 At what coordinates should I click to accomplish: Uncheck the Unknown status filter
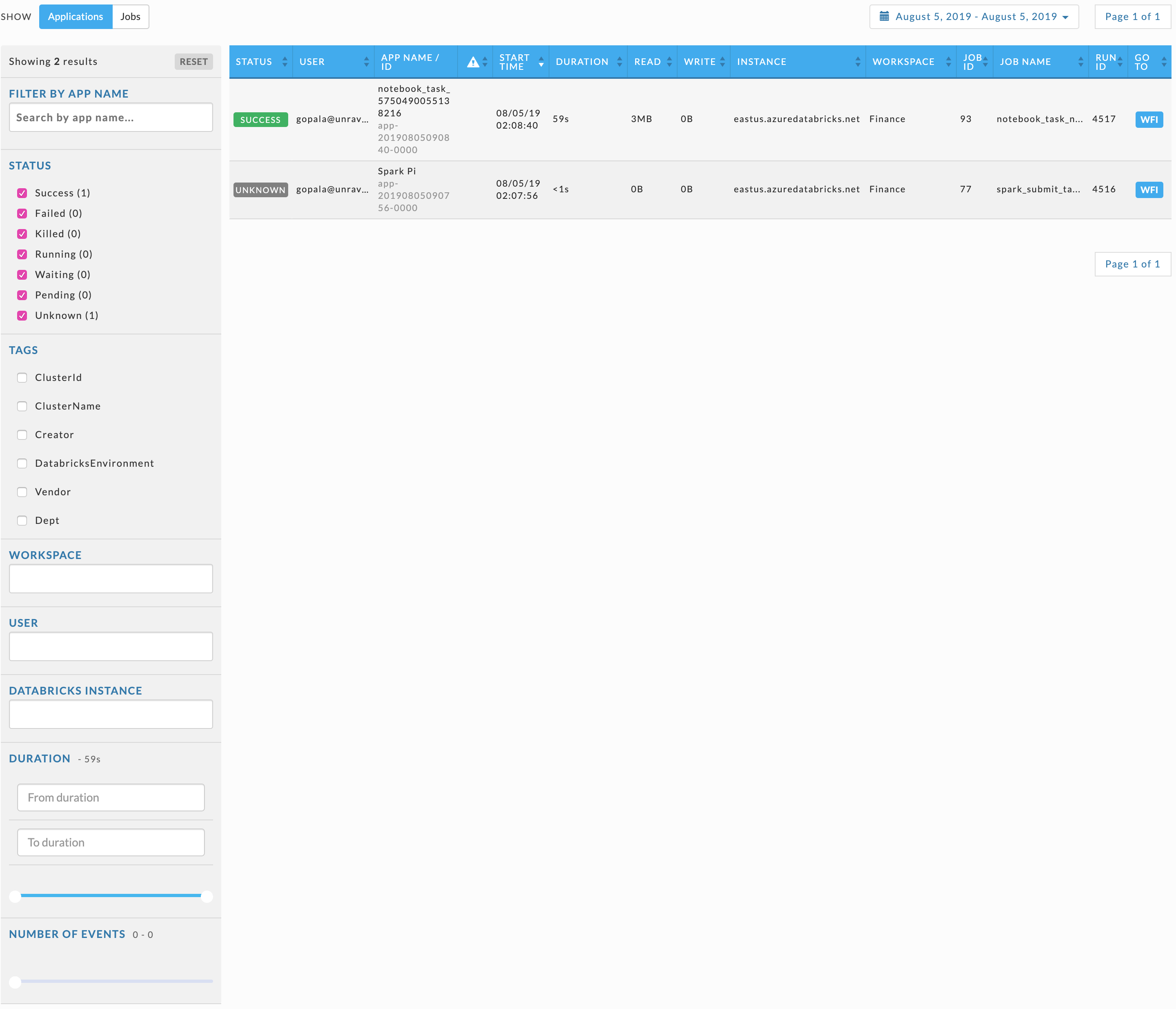tap(22, 316)
